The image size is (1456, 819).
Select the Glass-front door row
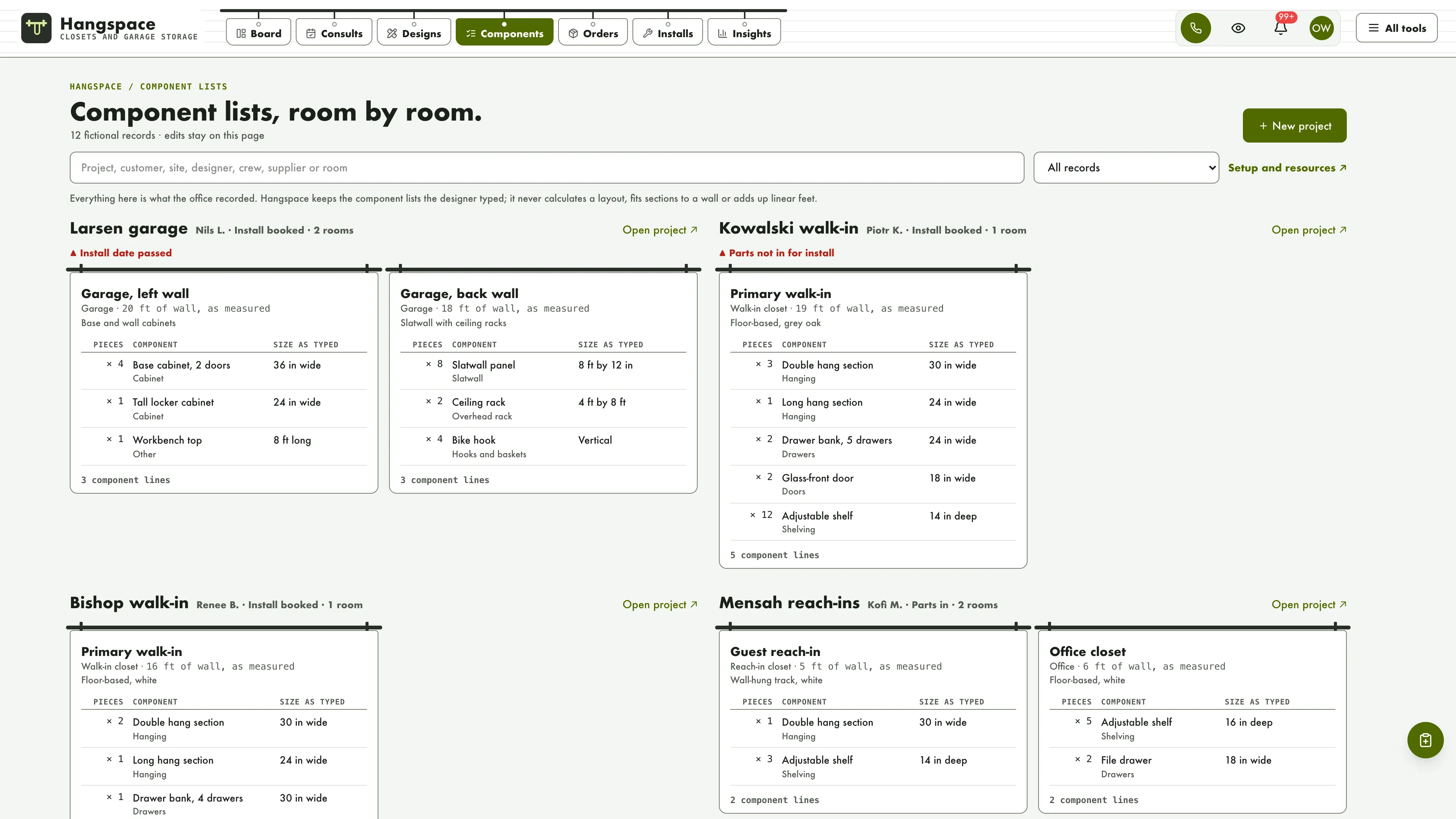coord(873,485)
